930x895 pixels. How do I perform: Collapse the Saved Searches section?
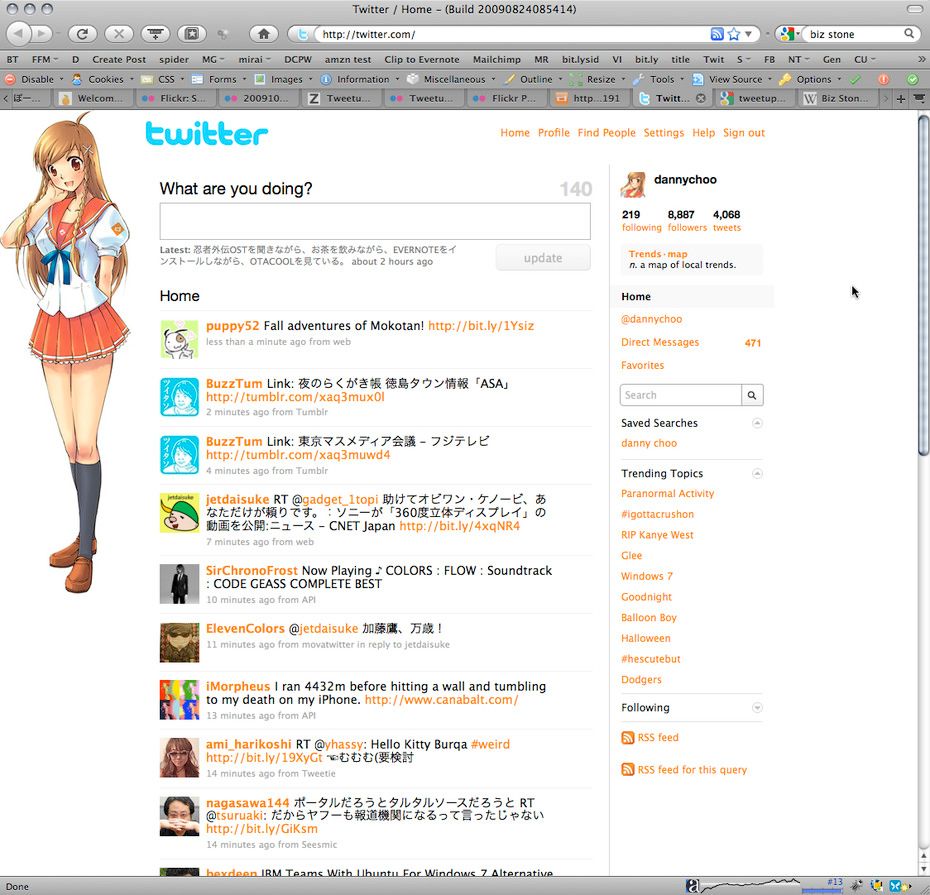(x=757, y=423)
